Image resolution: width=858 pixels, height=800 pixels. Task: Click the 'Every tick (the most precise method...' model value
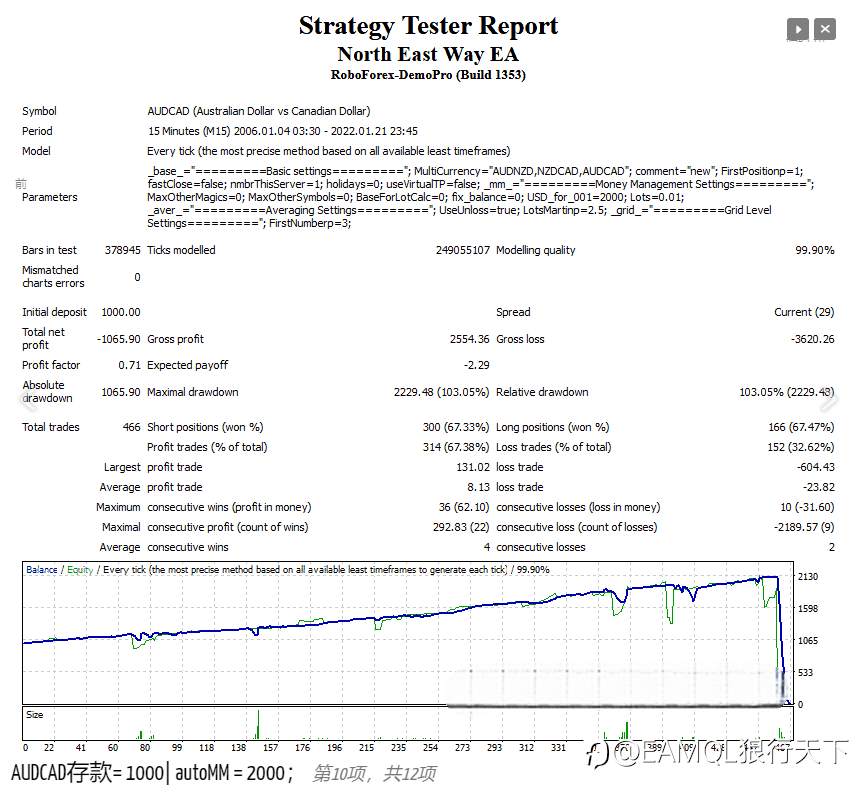[x=328, y=151]
